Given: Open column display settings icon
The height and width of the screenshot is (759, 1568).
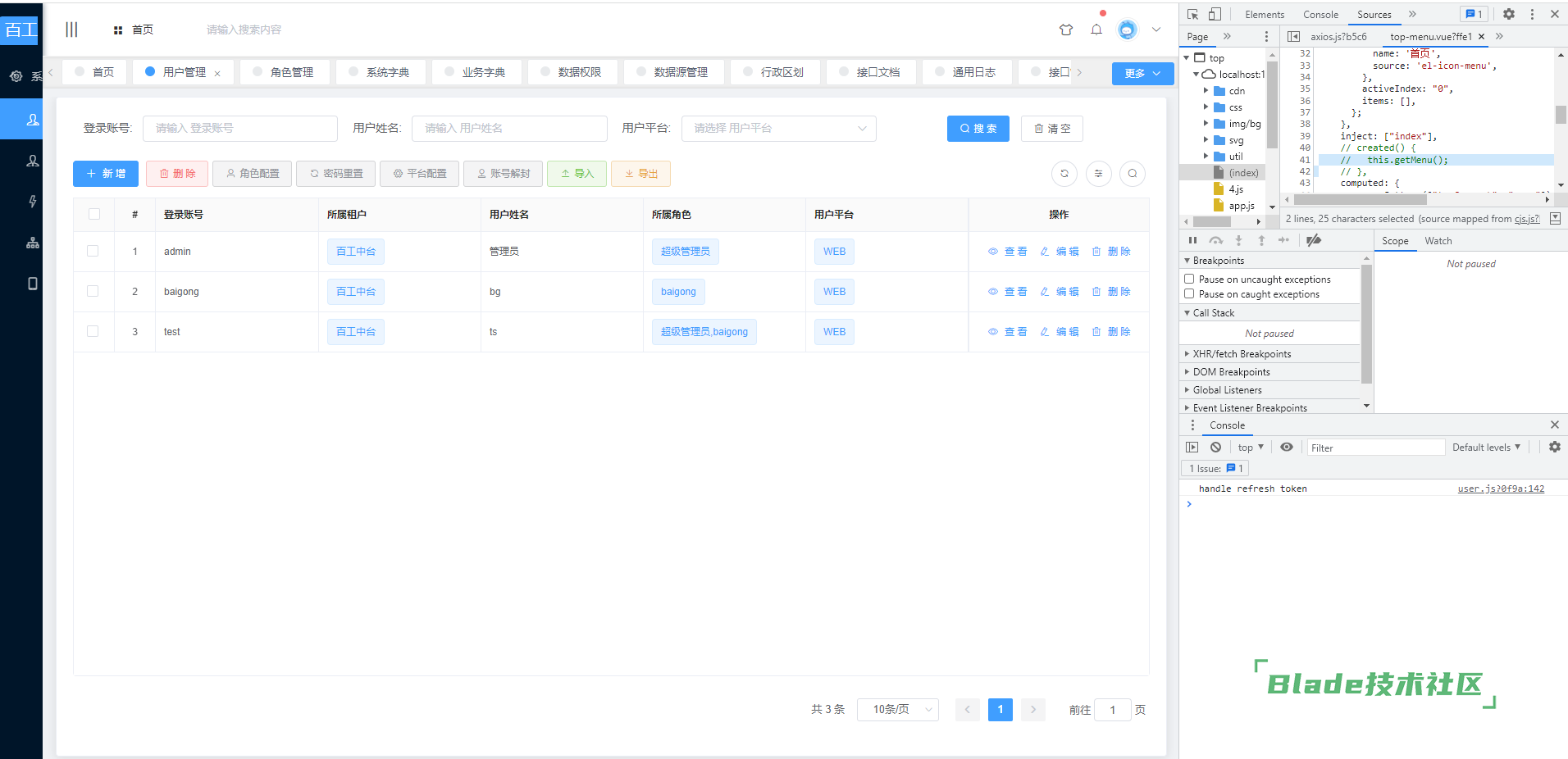Looking at the screenshot, I should tap(1099, 174).
